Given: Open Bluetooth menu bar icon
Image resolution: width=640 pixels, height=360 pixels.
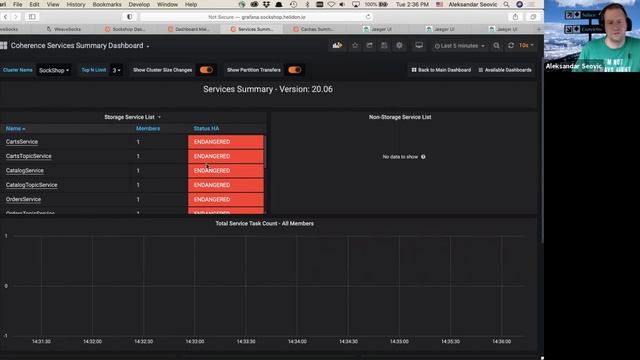Looking at the screenshot, I should (307, 4).
